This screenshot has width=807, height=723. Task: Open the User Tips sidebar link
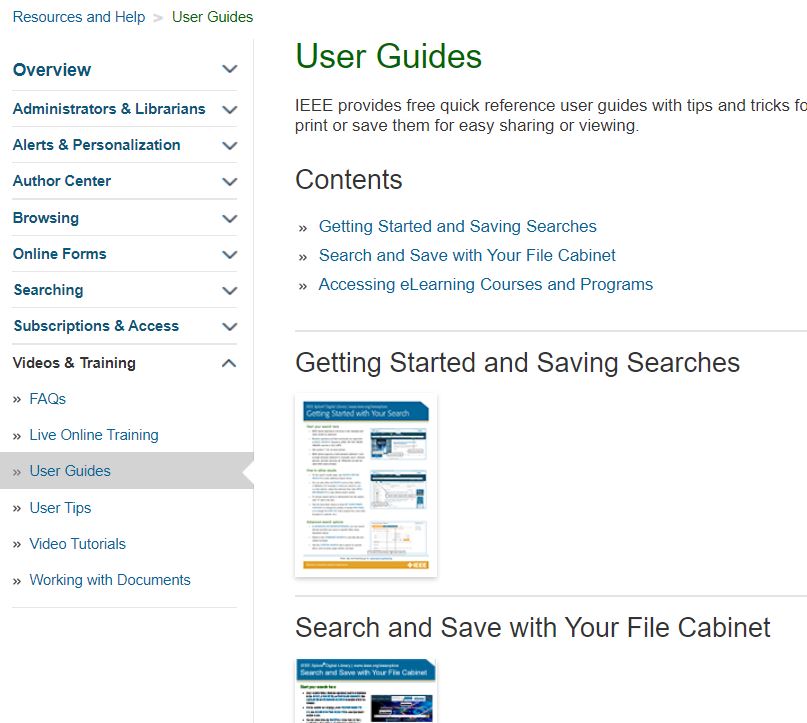coord(60,508)
